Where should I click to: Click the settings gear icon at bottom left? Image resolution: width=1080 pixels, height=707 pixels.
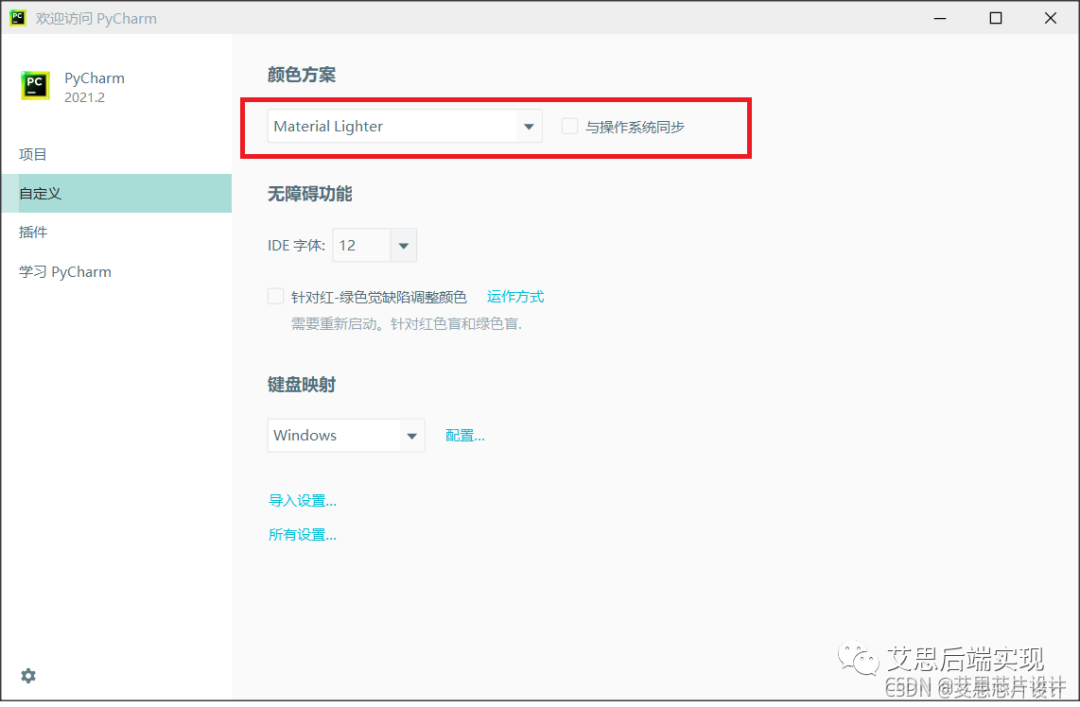28,676
